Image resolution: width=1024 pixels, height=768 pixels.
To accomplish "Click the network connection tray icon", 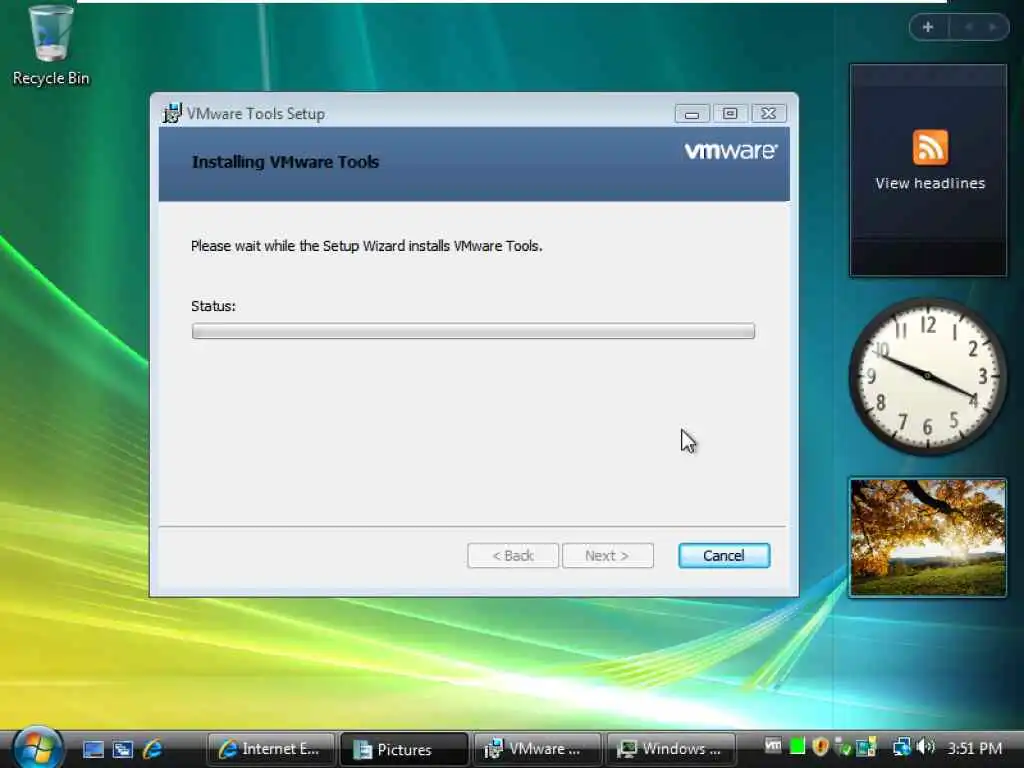I will tap(901, 746).
